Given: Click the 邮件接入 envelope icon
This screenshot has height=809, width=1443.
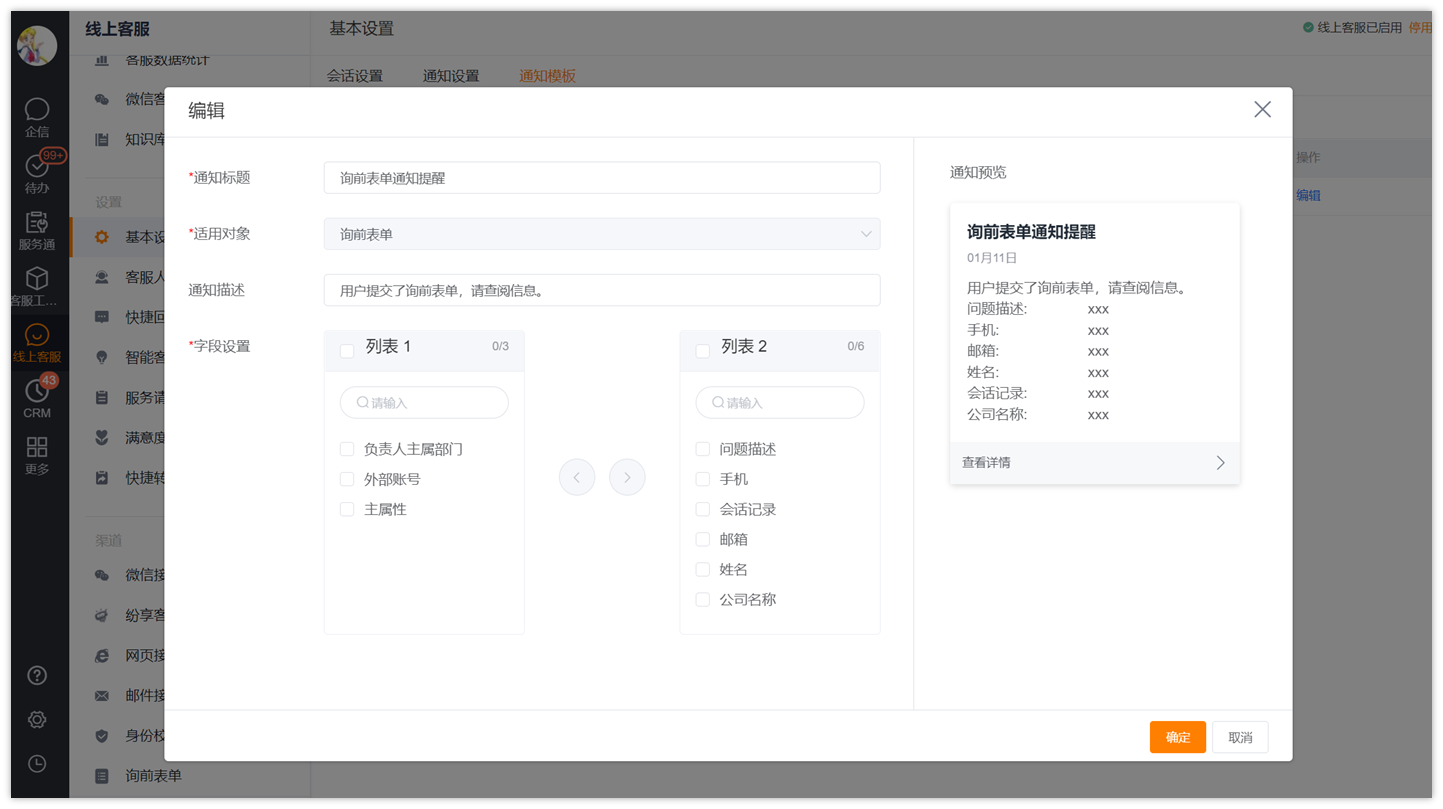Looking at the screenshot, I should click(x=102, y=696).
